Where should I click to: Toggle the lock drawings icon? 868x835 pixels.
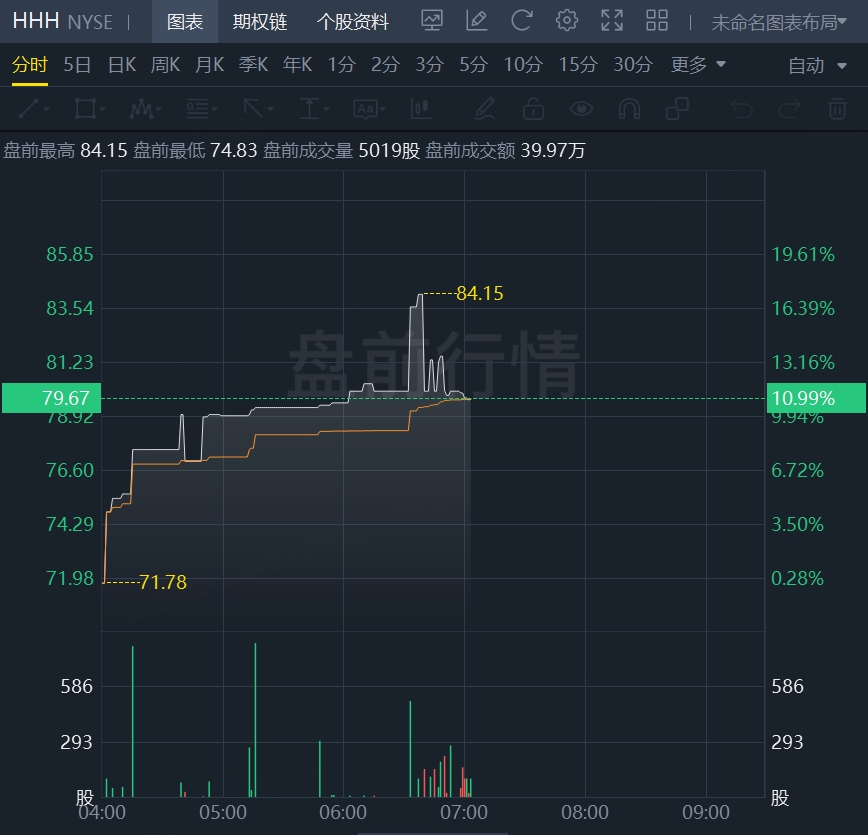point(533,109)
